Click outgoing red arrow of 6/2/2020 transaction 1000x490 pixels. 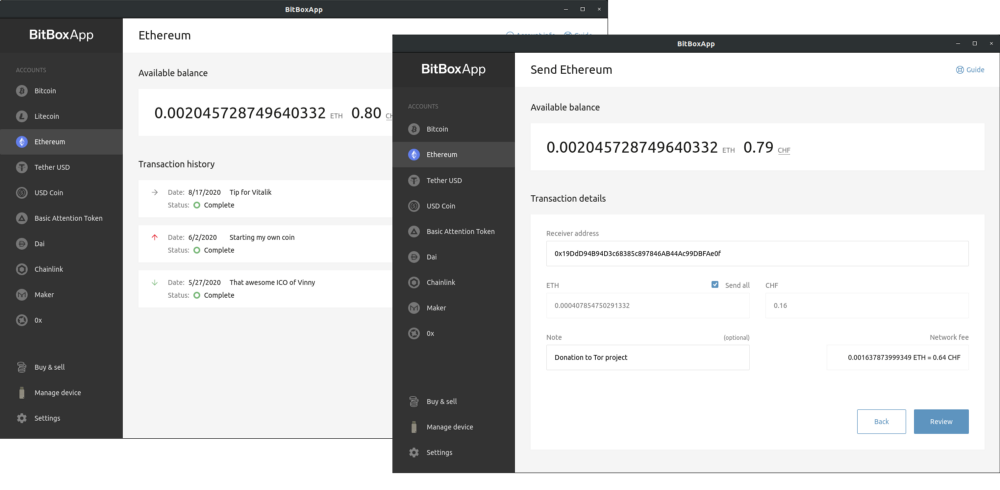tap(154, 237)
